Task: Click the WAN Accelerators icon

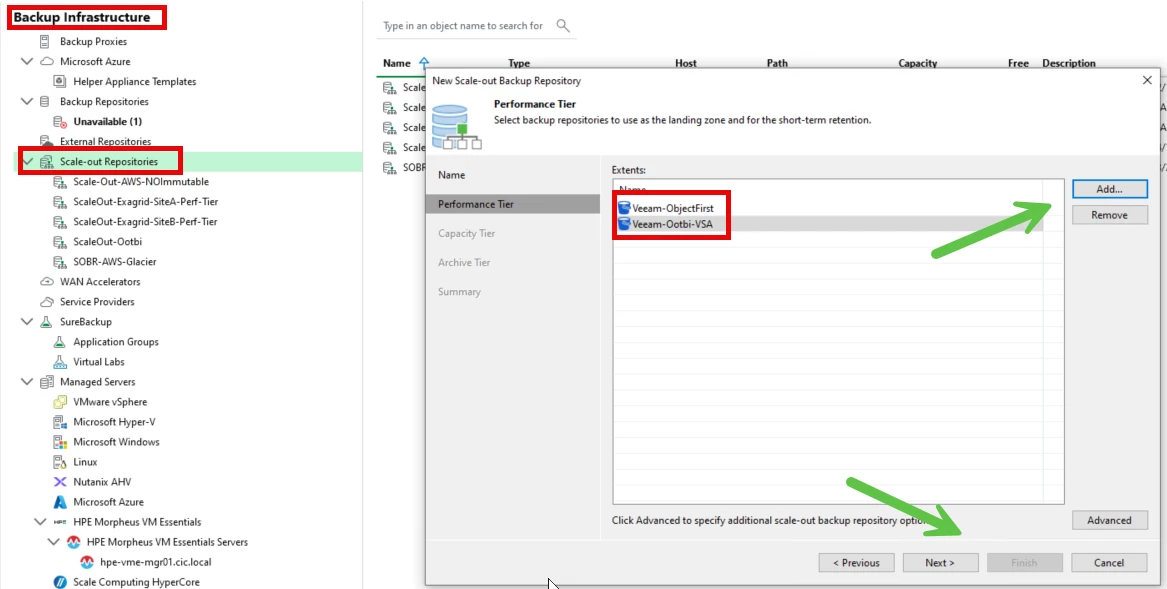Action: tap(46, 282)
